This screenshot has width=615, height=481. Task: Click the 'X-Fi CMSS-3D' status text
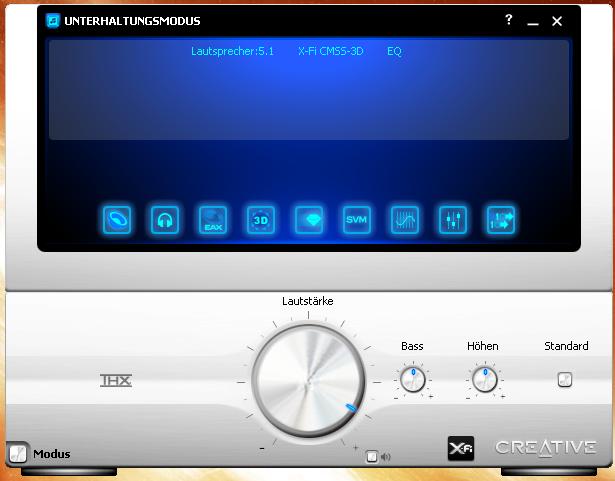(x=331, y=51)
